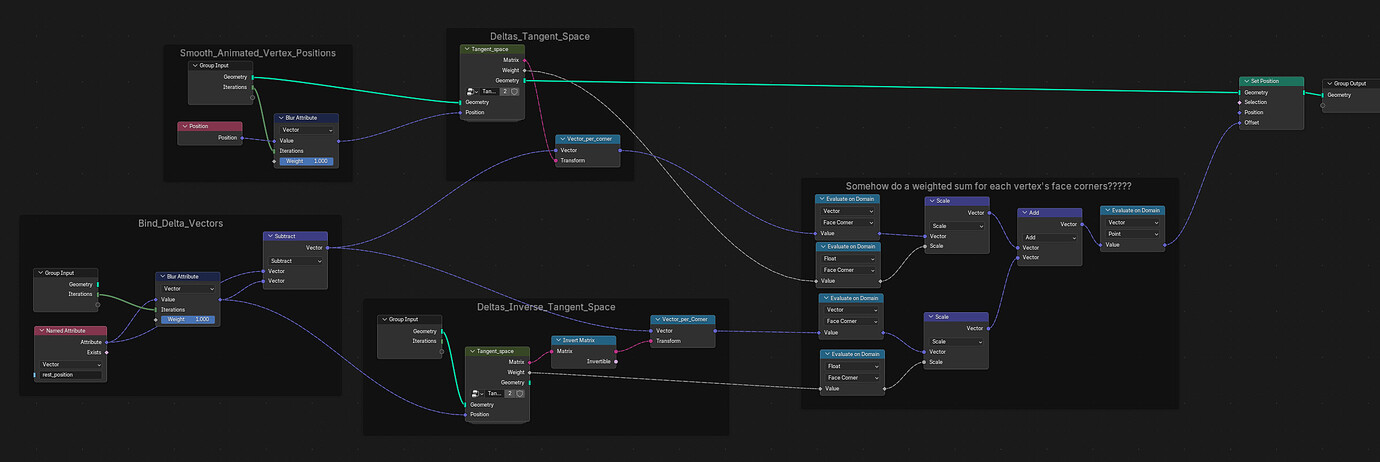Screen dimensions: 1380x462
Task: Toggle fake user shield in Deltas_Inverse_Tangent_Space Tangent_space node
Action: click(x=520, y=393)
